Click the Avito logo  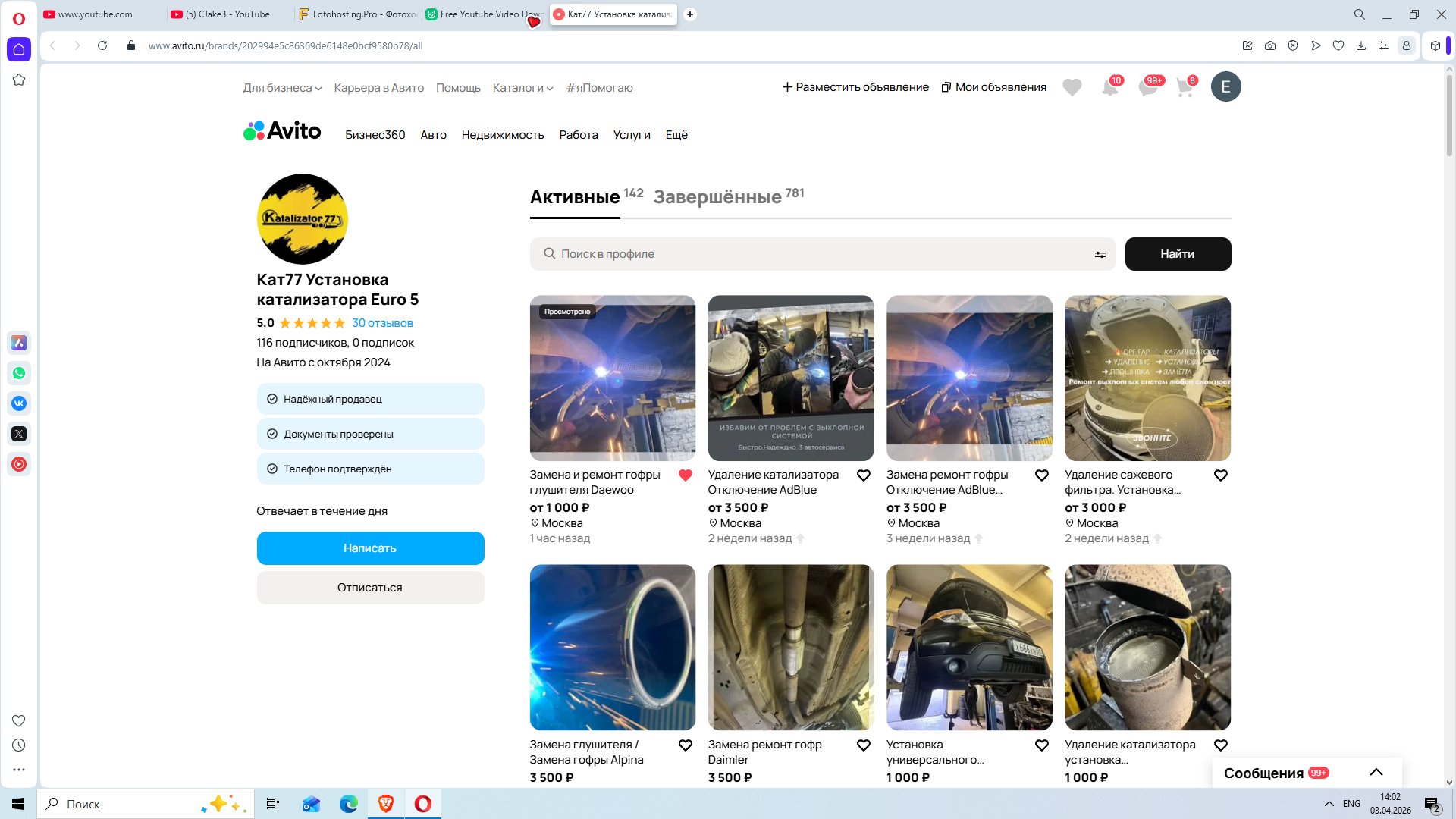[x=282, y=132]
